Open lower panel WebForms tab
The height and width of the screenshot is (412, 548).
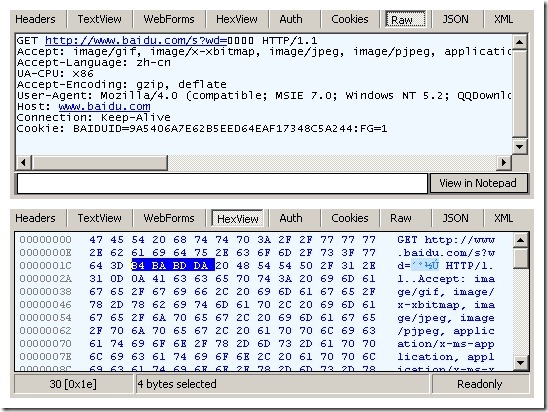pyautogui.click(x=169, y=218)
